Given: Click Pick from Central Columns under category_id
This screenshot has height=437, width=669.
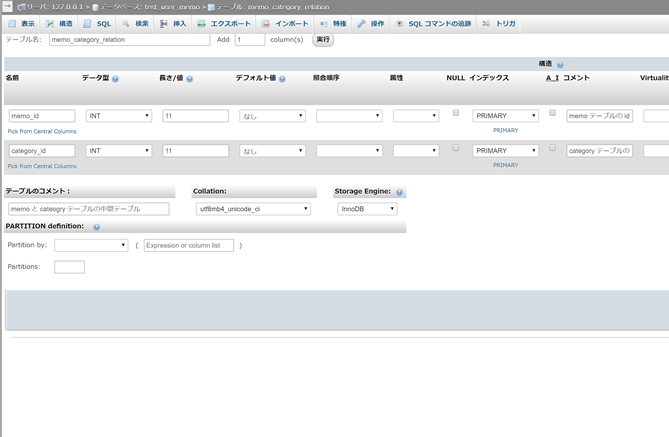Looking at the screenshot, I should point(42,166).
